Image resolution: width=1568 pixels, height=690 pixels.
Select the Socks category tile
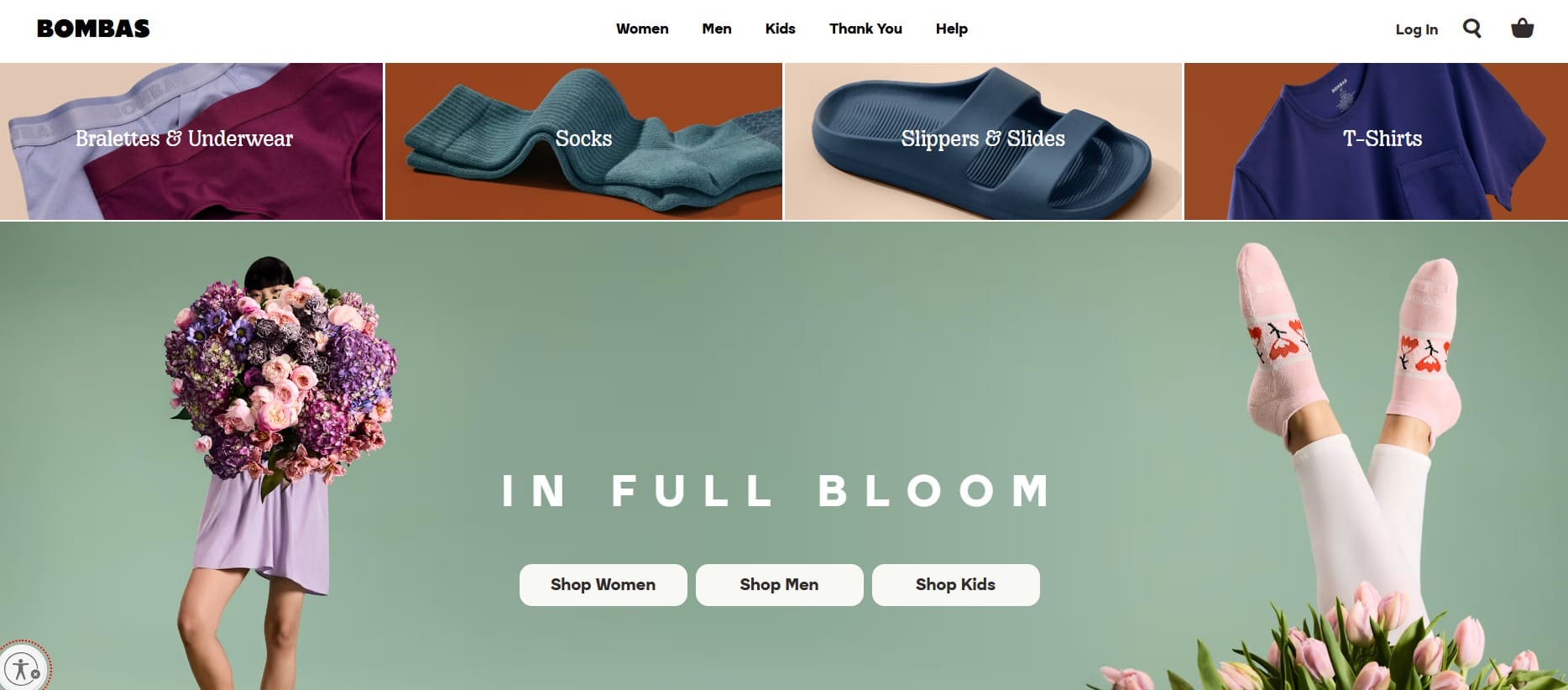click(583, 141)
